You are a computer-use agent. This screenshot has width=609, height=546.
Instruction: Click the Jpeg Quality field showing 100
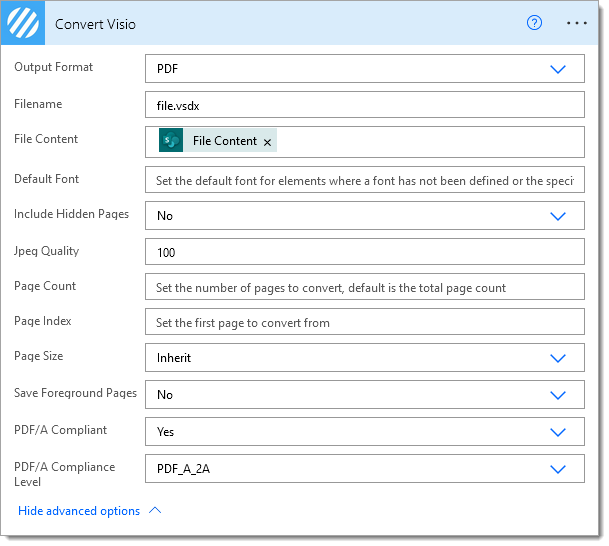(365, 252)
